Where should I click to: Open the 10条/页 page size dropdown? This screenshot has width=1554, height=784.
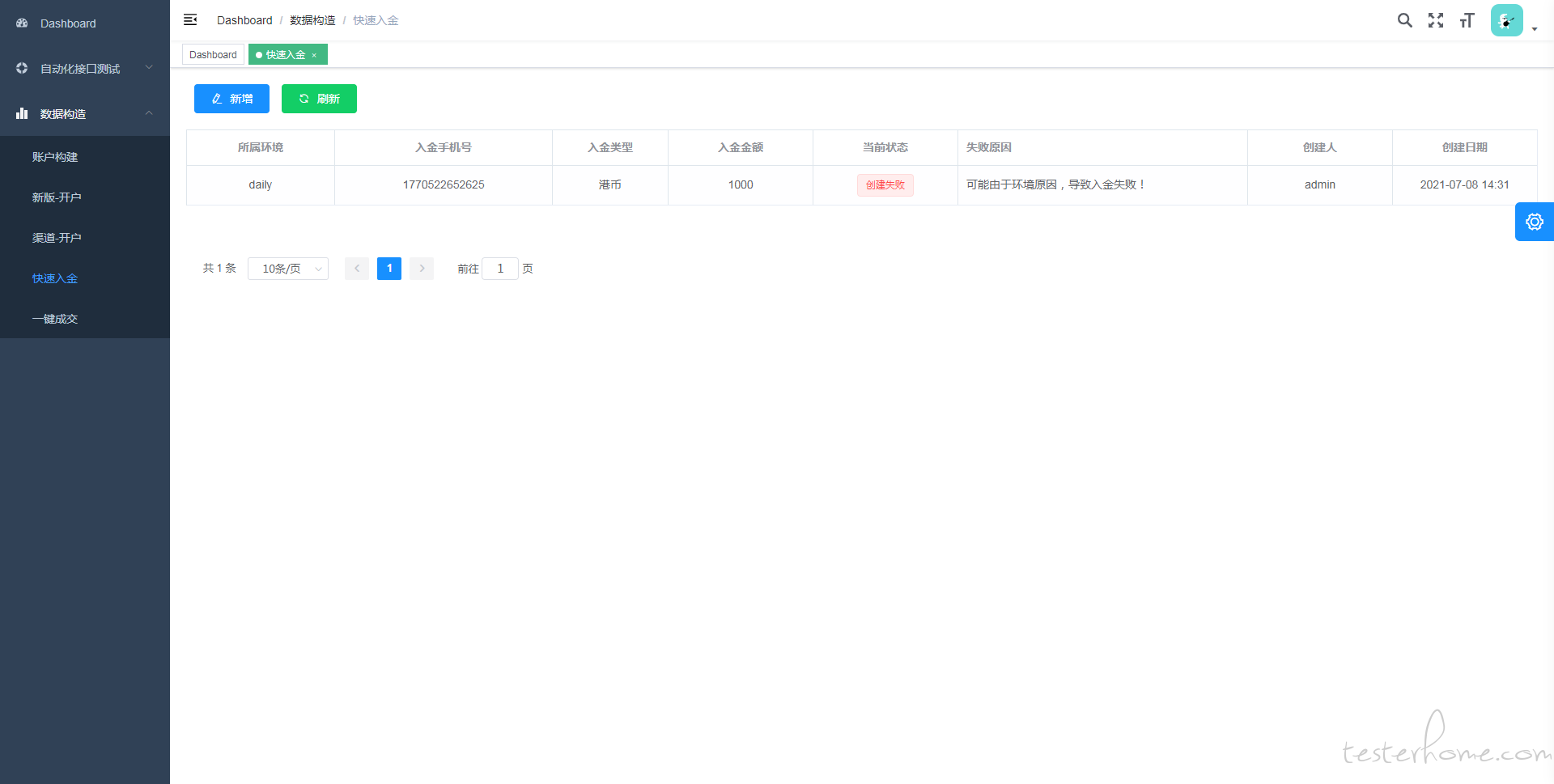coord(288,268)
